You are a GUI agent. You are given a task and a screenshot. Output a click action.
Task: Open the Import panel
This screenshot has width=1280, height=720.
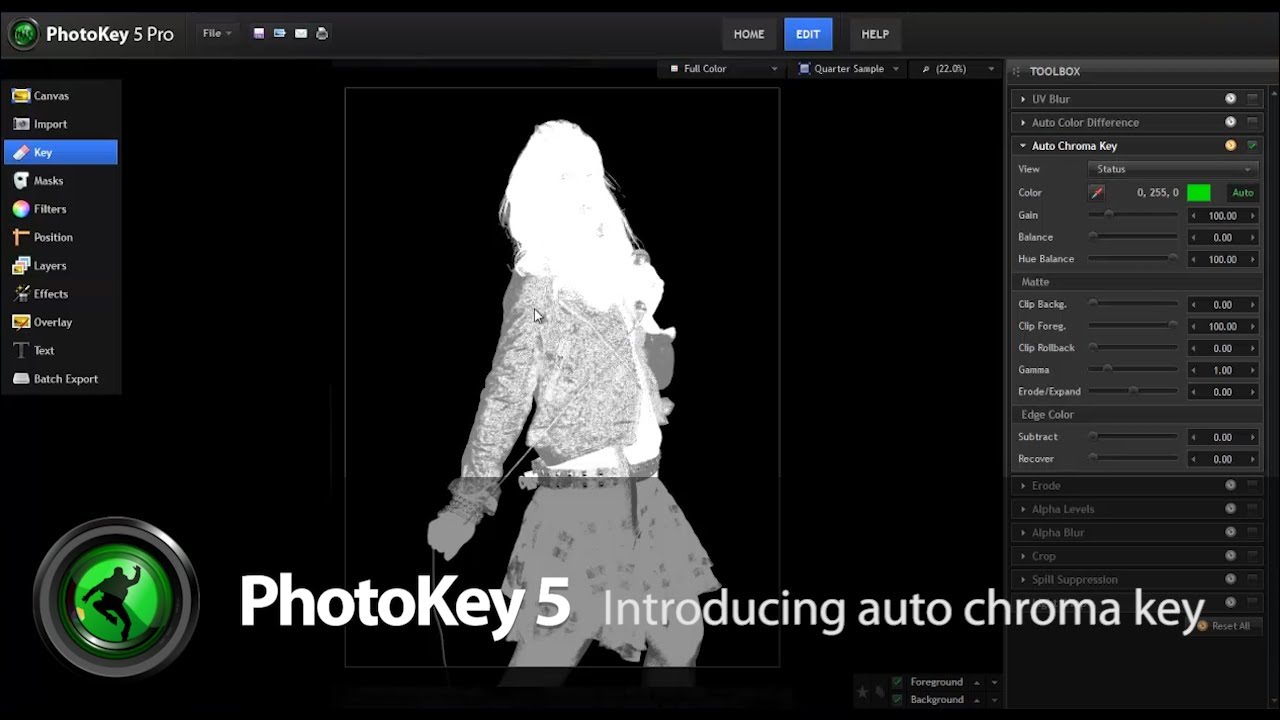pyautogui.click(x=61, y=124)
